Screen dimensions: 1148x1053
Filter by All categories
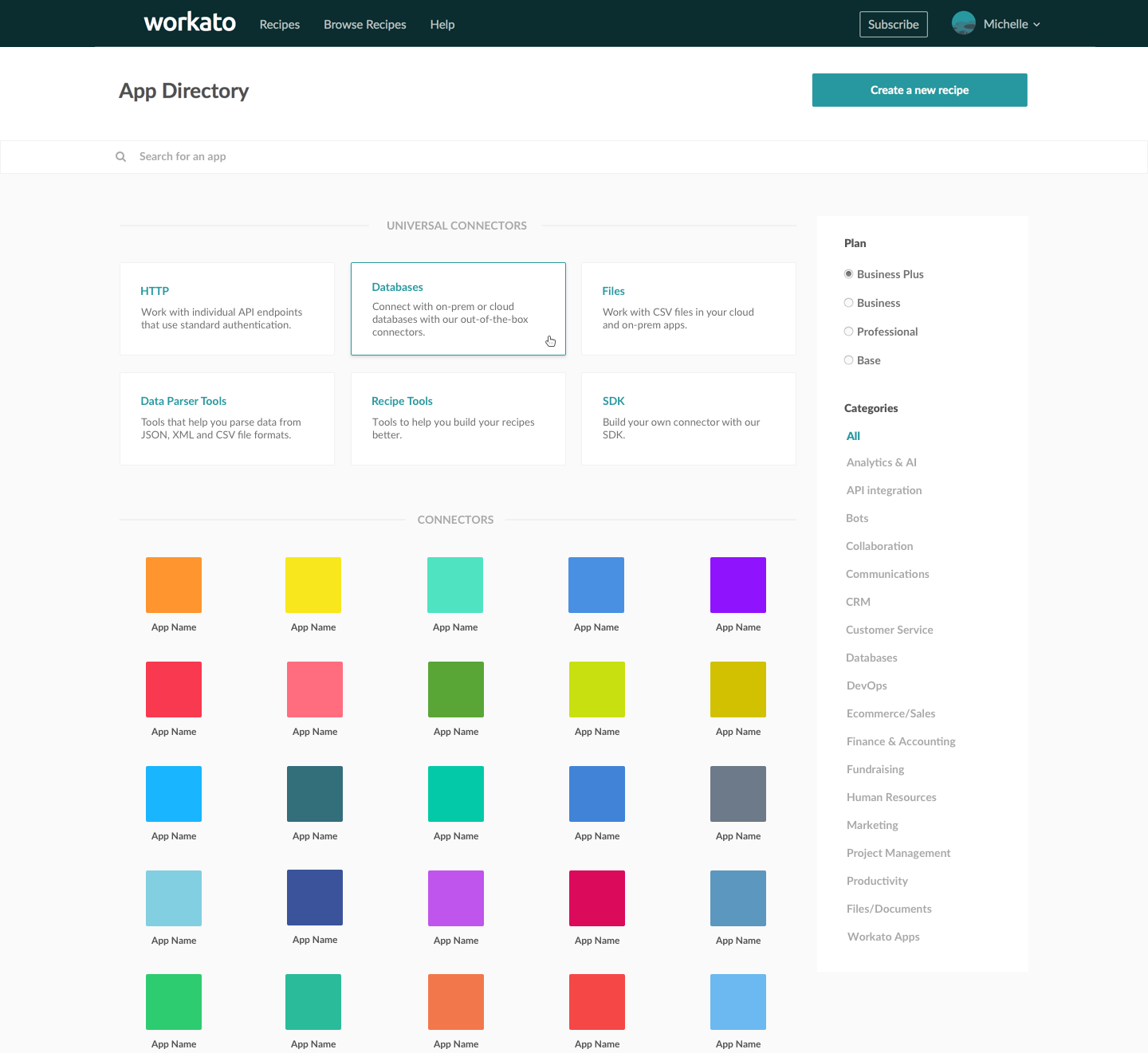(853, 436)
